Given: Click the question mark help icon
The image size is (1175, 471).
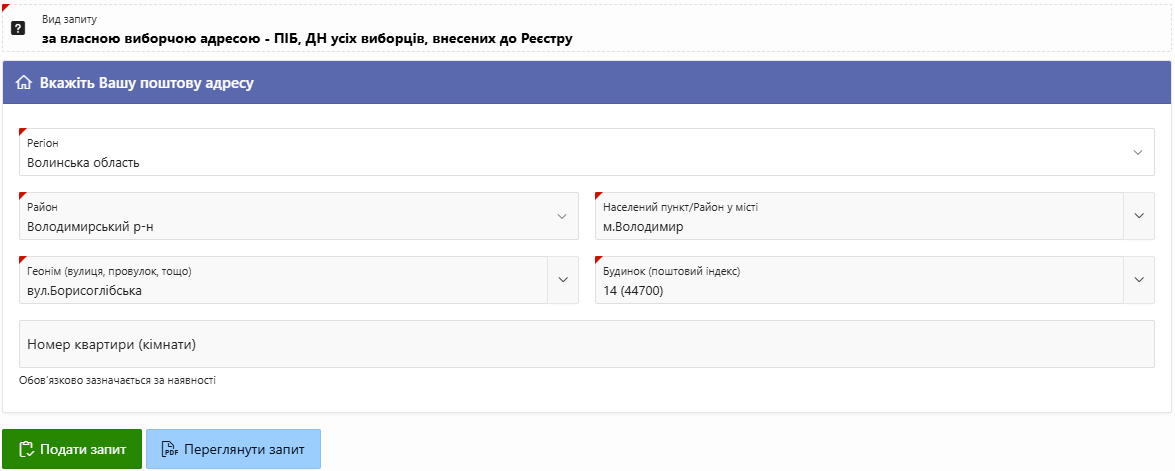Looking at the screenshot, I should tap(17, 28).
